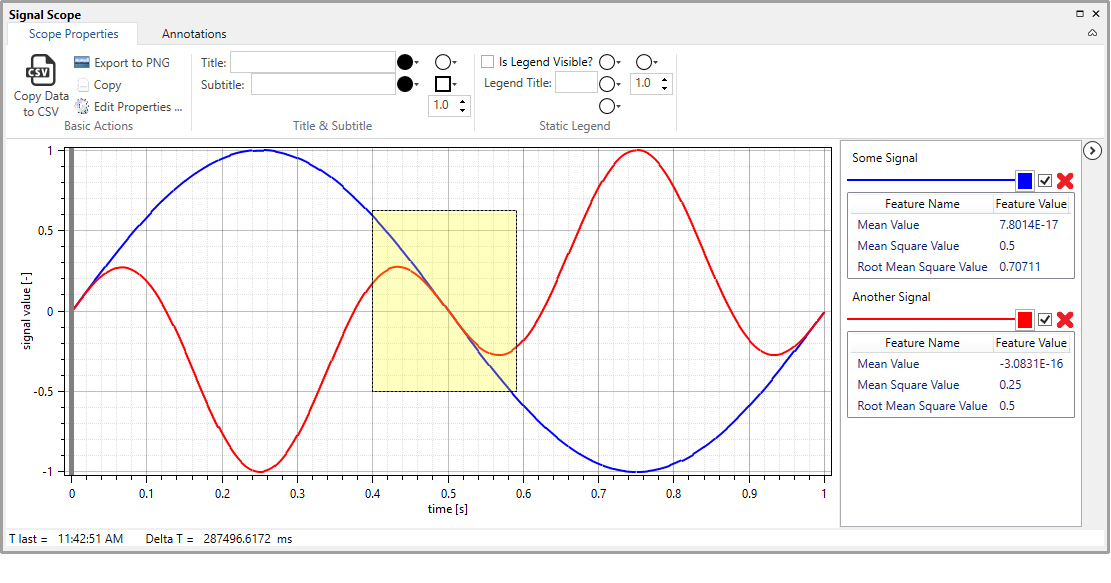Screen dimensions: 1111x583
Task: Open Edit Properties via its gear icon
Action: [82, 107]
